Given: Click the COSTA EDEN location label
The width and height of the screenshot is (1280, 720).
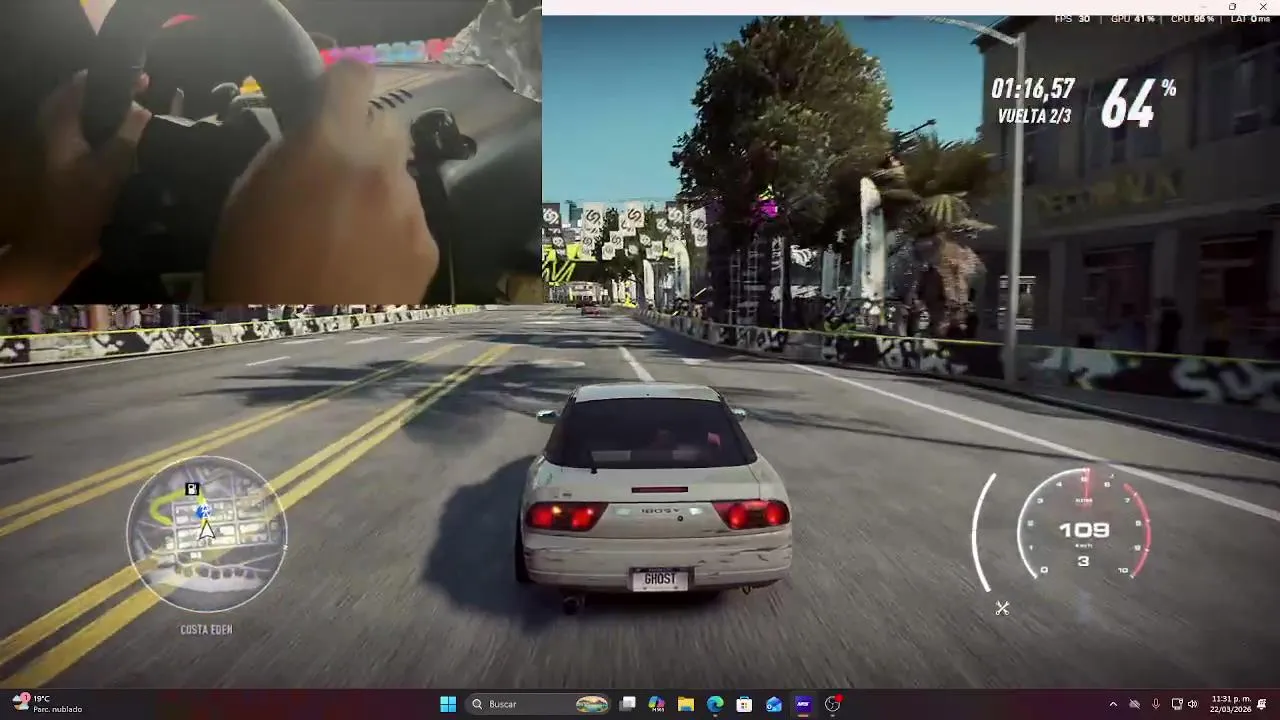Looking at the screenshot, I should click(x=206, y=629).
